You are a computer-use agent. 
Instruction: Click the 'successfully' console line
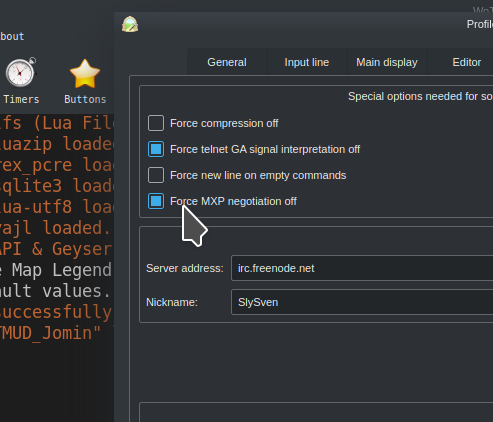[57, 312]
